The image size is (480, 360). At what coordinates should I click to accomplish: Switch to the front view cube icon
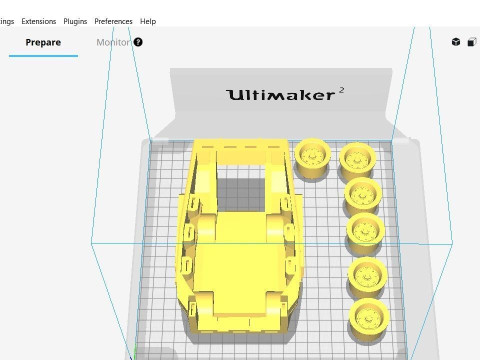click(x=471, y=42)
